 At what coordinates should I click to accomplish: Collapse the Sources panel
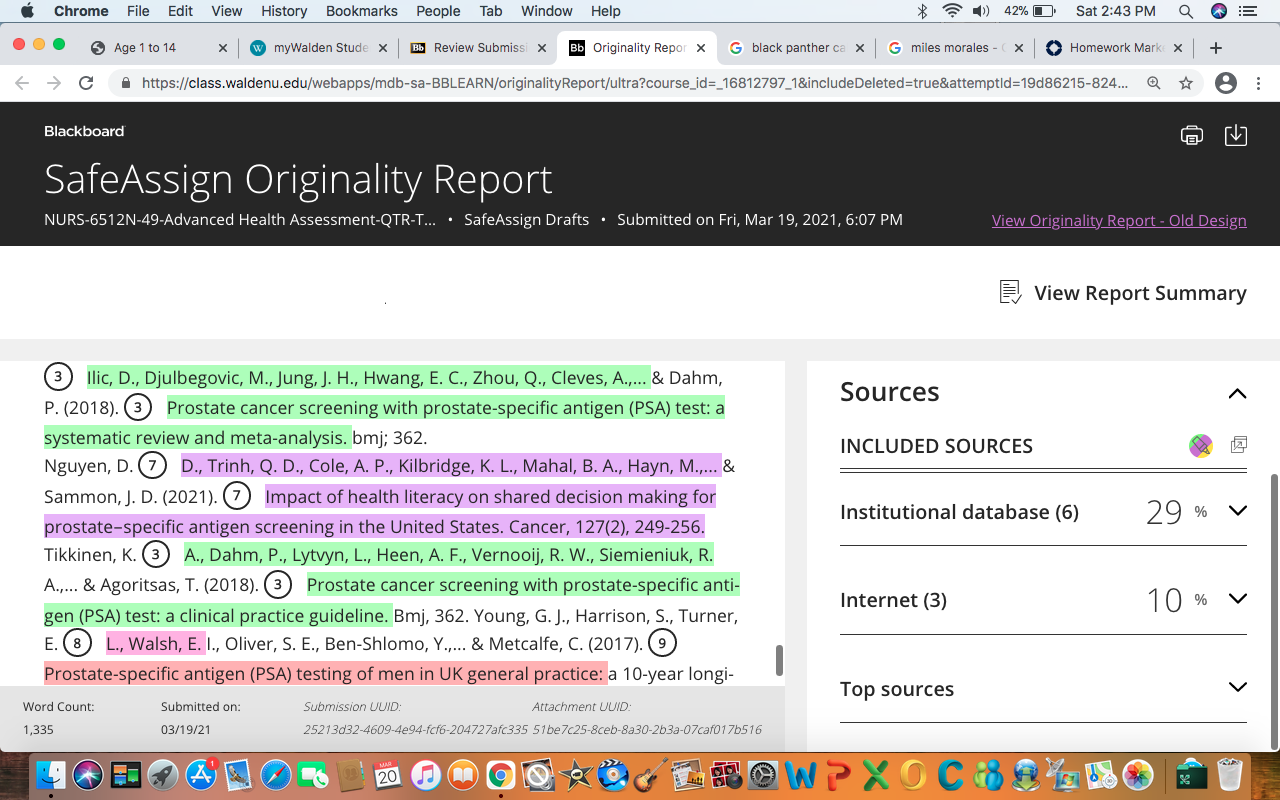click(1237, 393)
